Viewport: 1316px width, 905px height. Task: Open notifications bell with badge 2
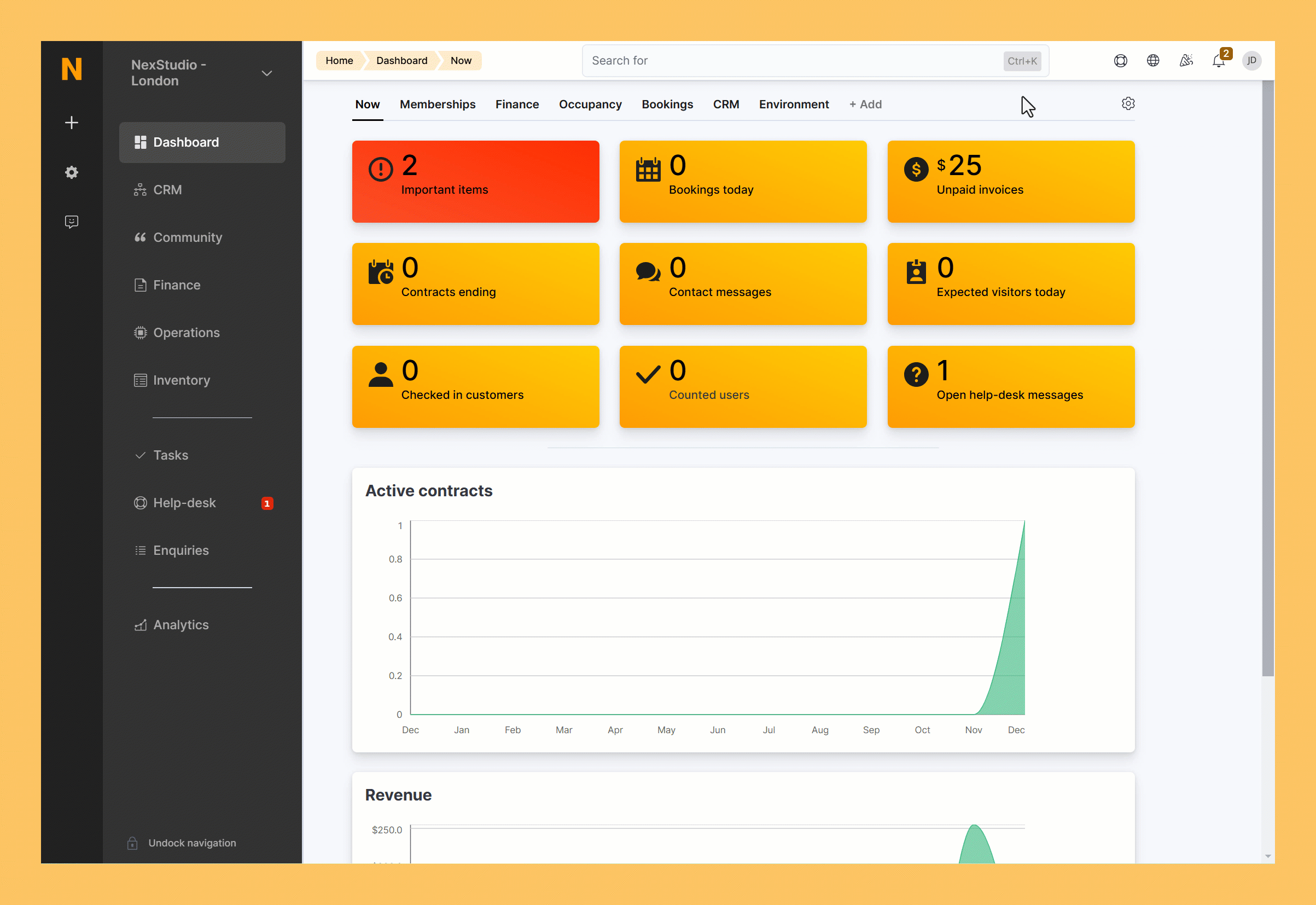pyautogui.click(x=1220, y=60)
